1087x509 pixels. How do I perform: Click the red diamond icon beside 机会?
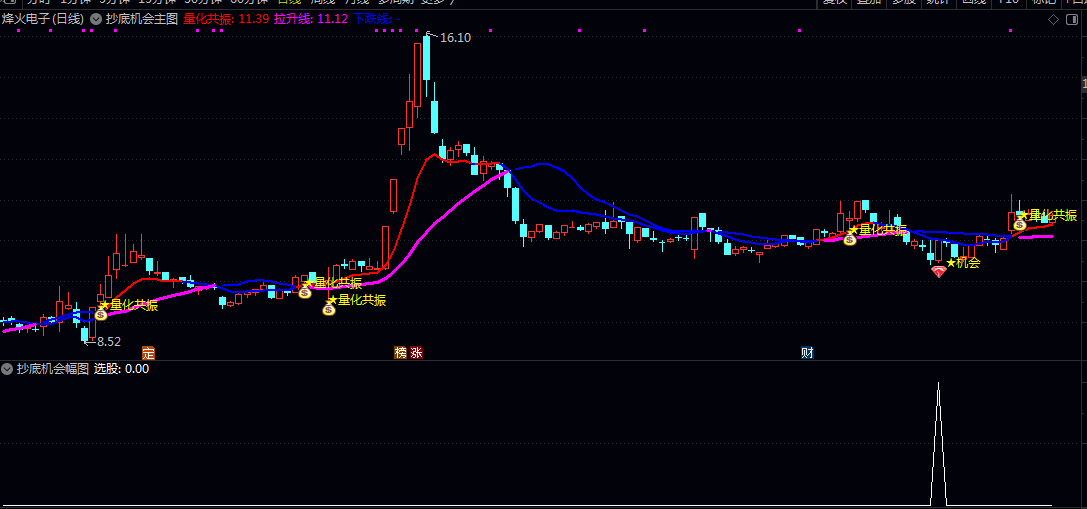tap(939, 272)
